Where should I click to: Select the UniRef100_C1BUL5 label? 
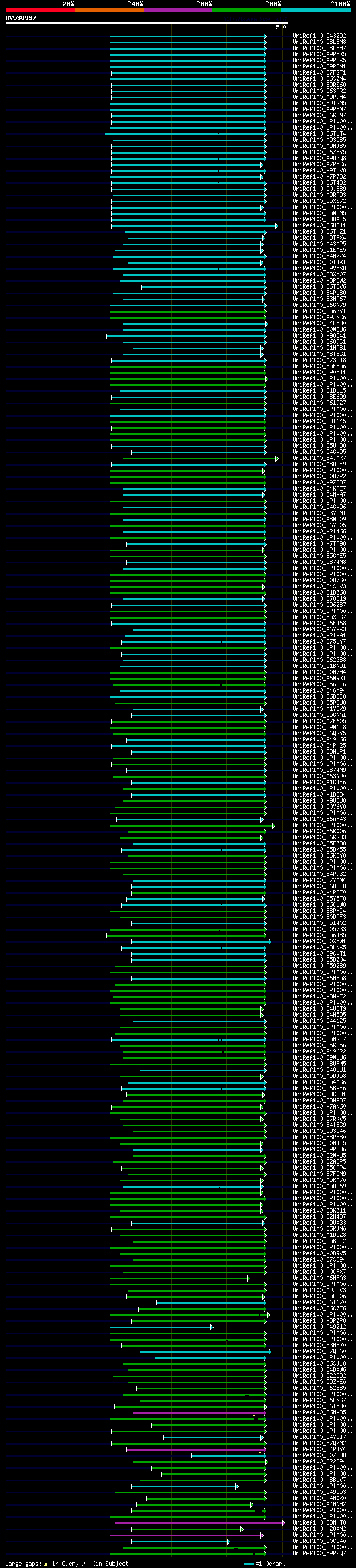pyautogui.click(x=319, y=391)
